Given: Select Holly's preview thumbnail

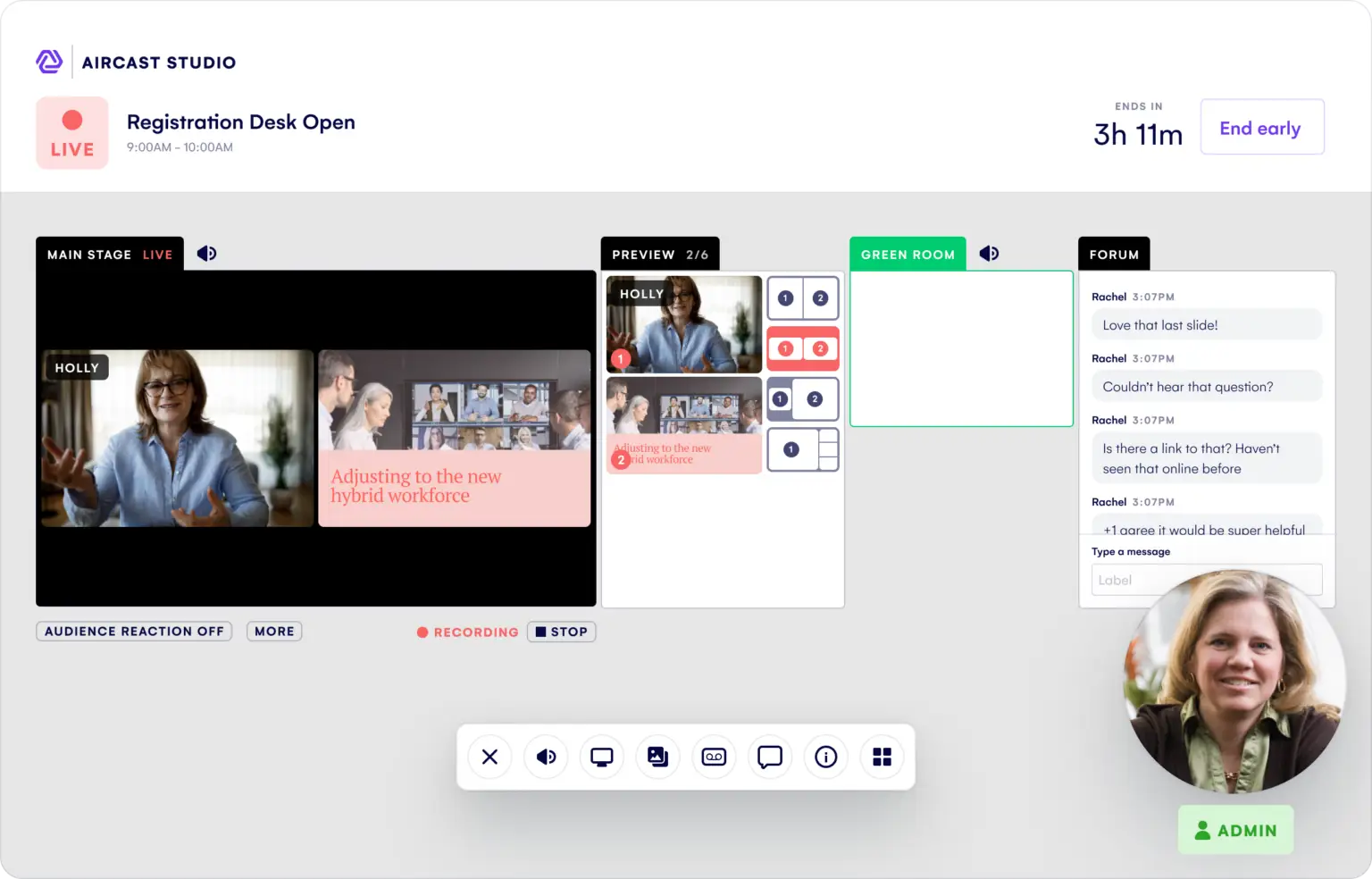Looking at the screenshot, I should point(684,324).
